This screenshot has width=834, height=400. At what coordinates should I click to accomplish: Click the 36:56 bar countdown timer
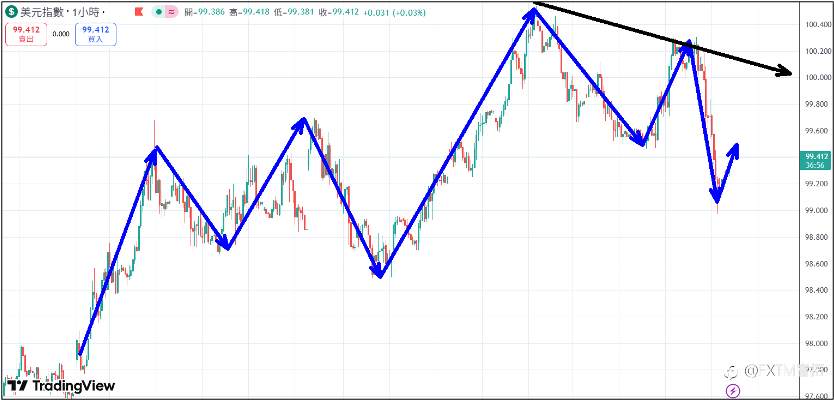(x=817, y=165)
